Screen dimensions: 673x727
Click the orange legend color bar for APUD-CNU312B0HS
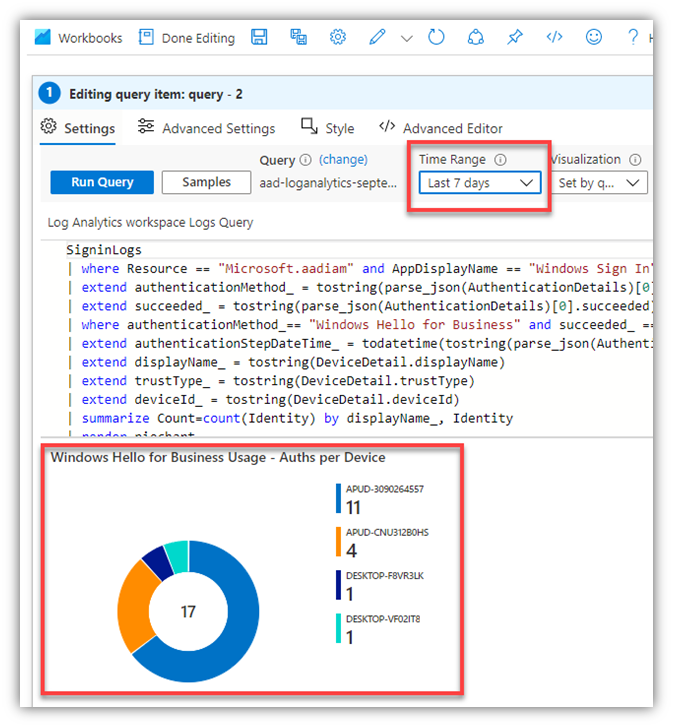[338, 542]
